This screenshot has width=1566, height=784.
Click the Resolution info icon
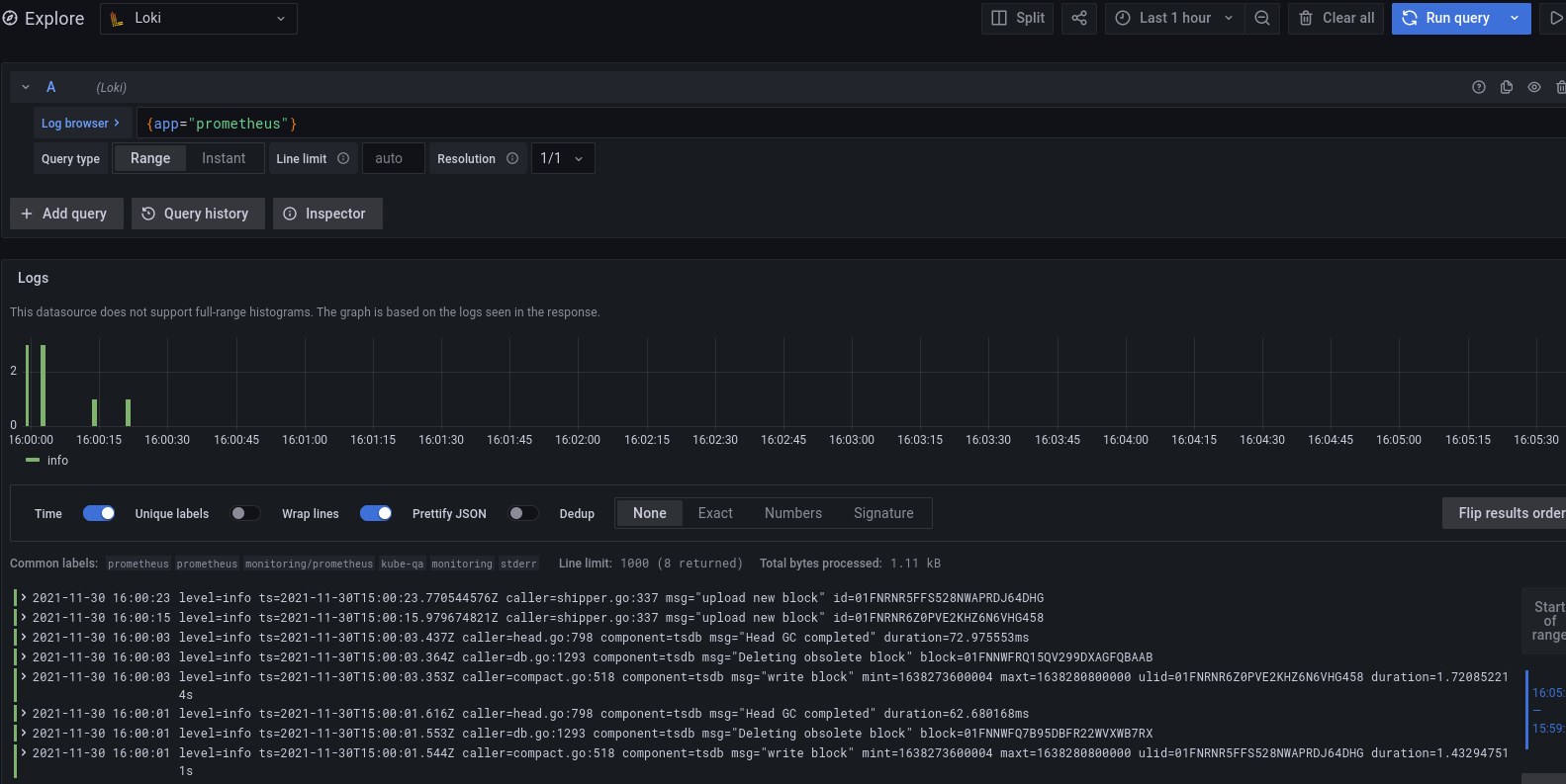tap(512, 158)
